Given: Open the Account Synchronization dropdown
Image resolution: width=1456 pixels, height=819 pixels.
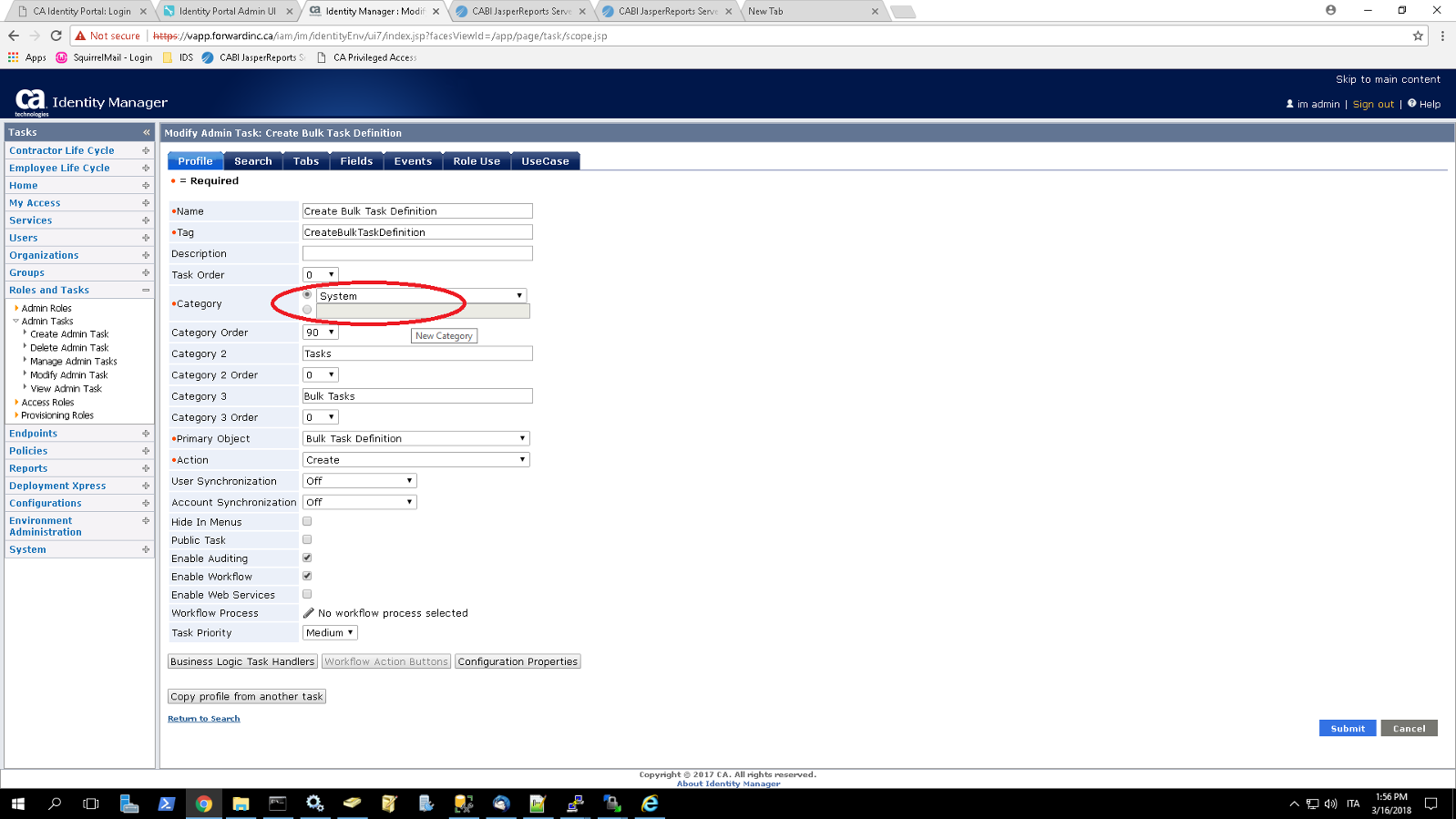Looking at the screenshot, I should click(x=359, y=502).
